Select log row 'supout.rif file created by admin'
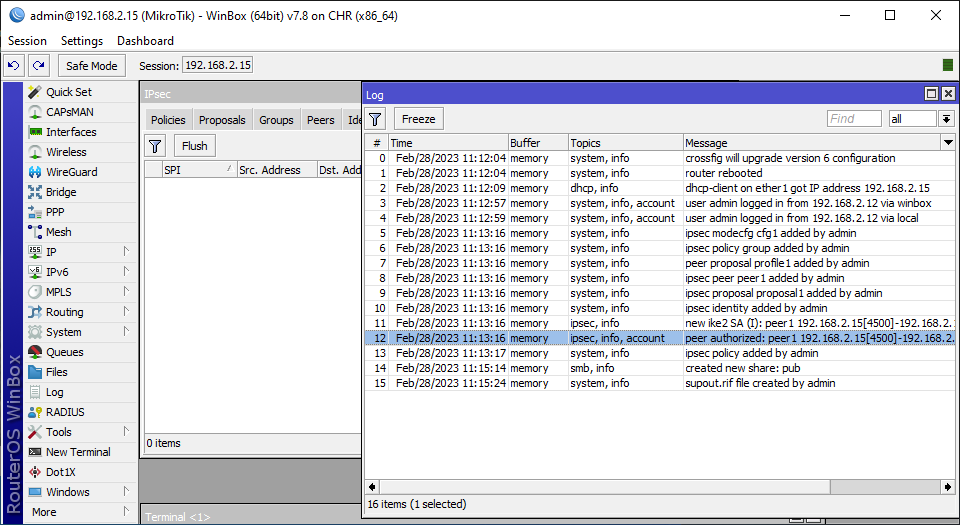Viewport: 960px width, 525px height. [659, 383]
